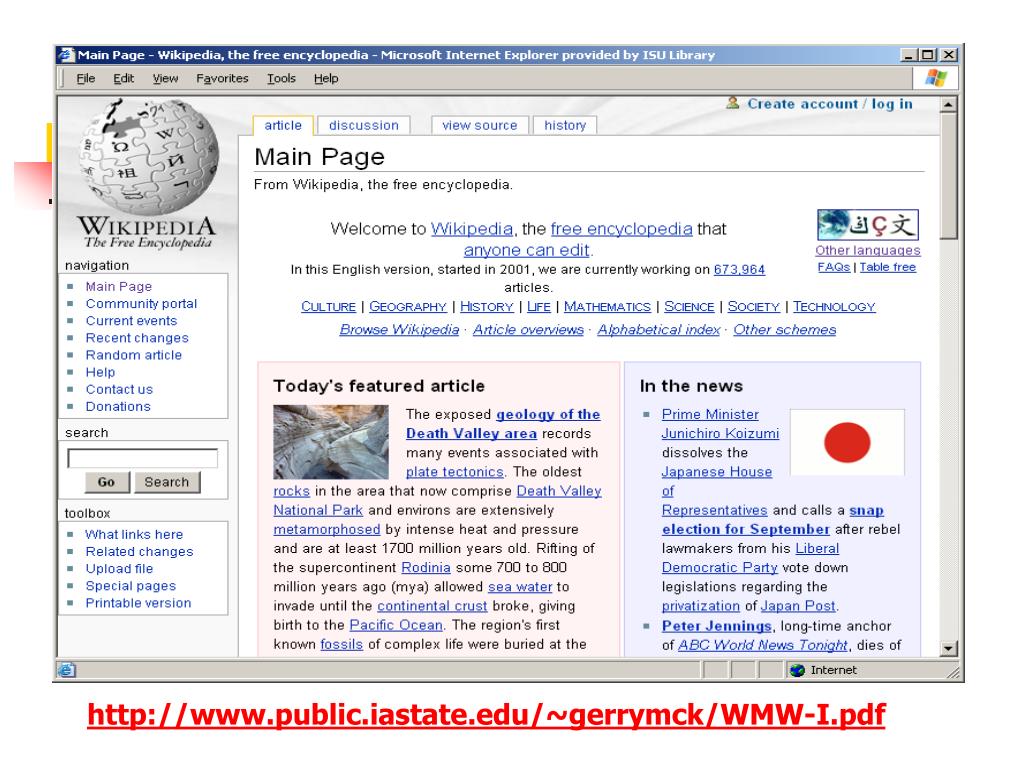This screenshot has height=768, width=1024.
Task: Open the Technology category link
Action: [834, 307]
